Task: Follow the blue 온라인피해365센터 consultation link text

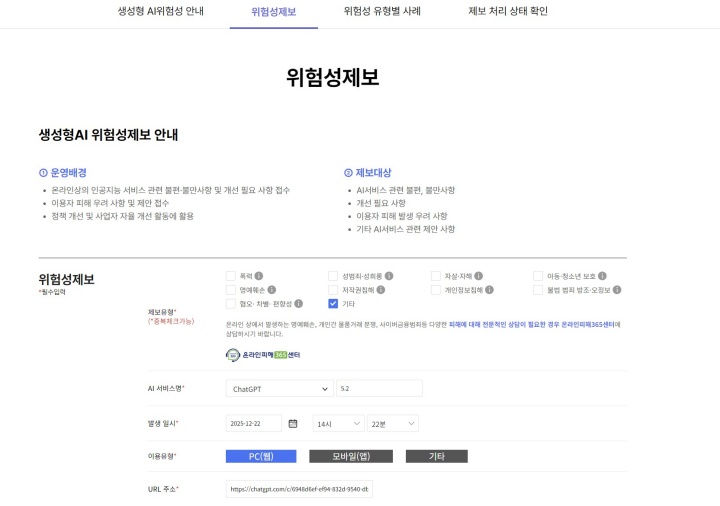Action: pos(531,325)
